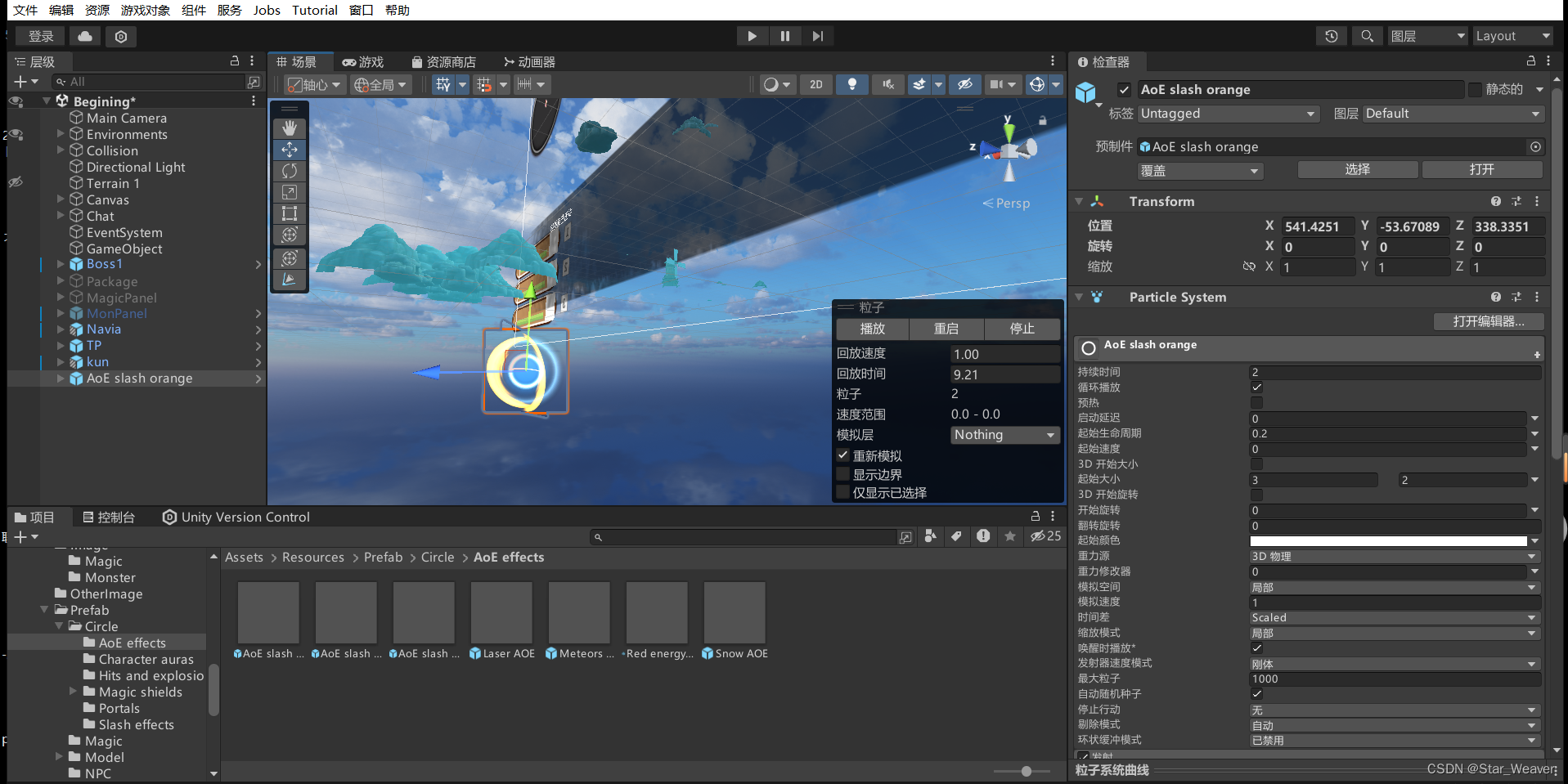The image size is (1568, 784).
Task: Open the simulation layer Nothing dropdown
Action: coord(1005,435)
